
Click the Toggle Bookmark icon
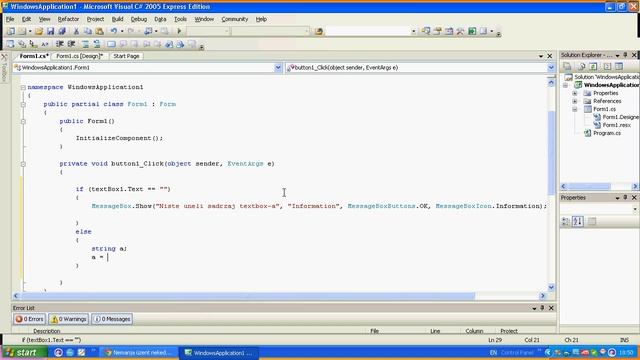point(111,44)
